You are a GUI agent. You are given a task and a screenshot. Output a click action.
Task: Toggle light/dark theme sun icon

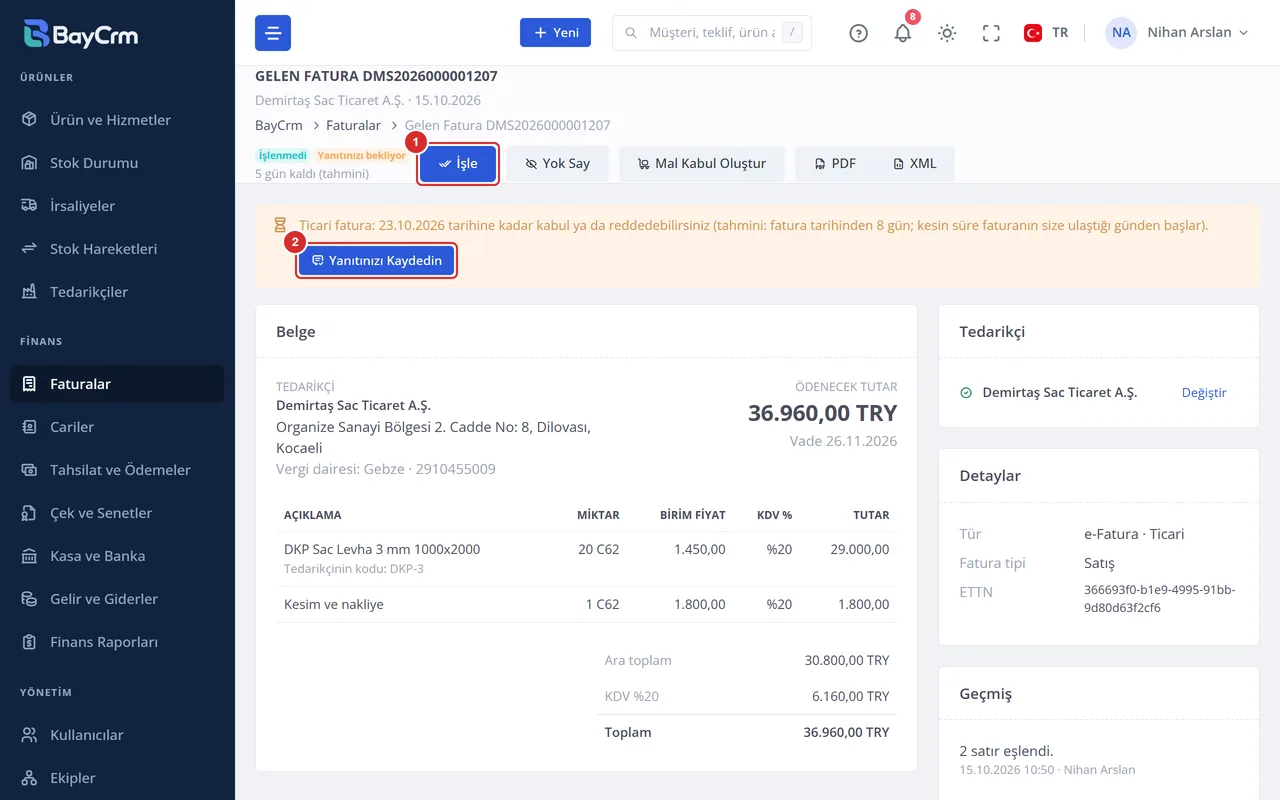pyautogui.click(x=947, y=33)
